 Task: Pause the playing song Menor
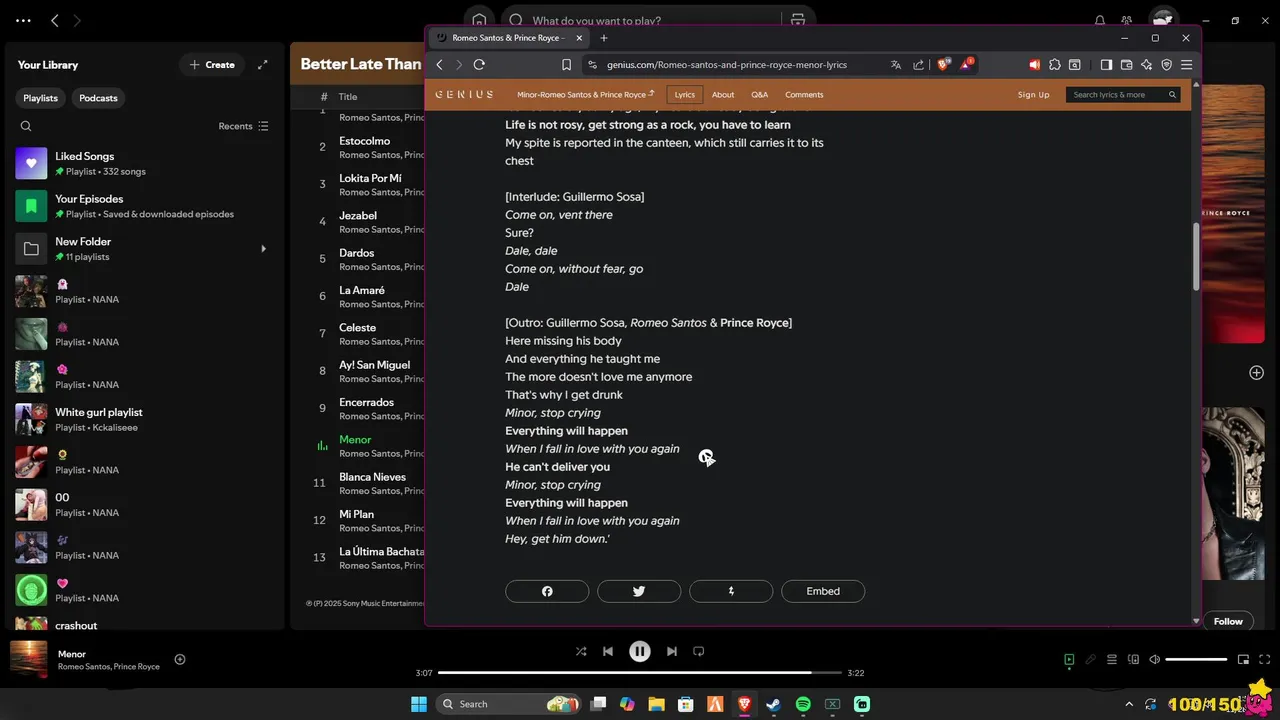pyautogui.click(x=640, y=651)
